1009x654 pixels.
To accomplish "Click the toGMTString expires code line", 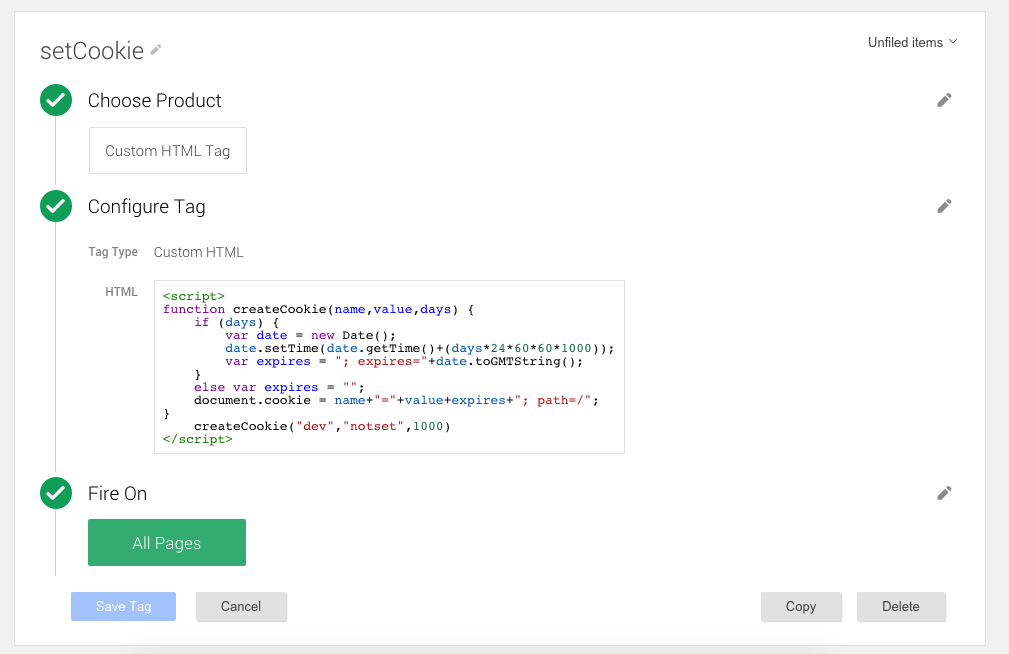I will click(x=404, y=361).
